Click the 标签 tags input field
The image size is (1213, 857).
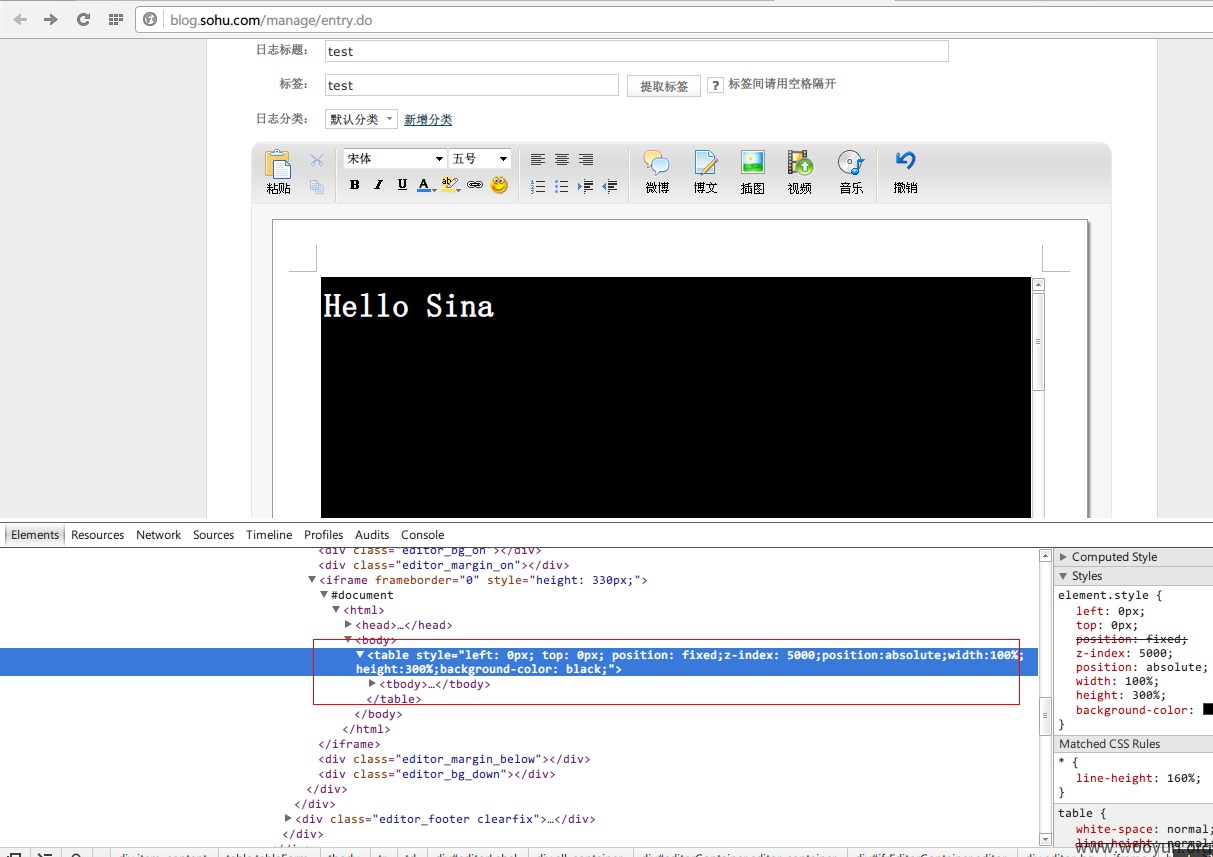pos(471,85)
